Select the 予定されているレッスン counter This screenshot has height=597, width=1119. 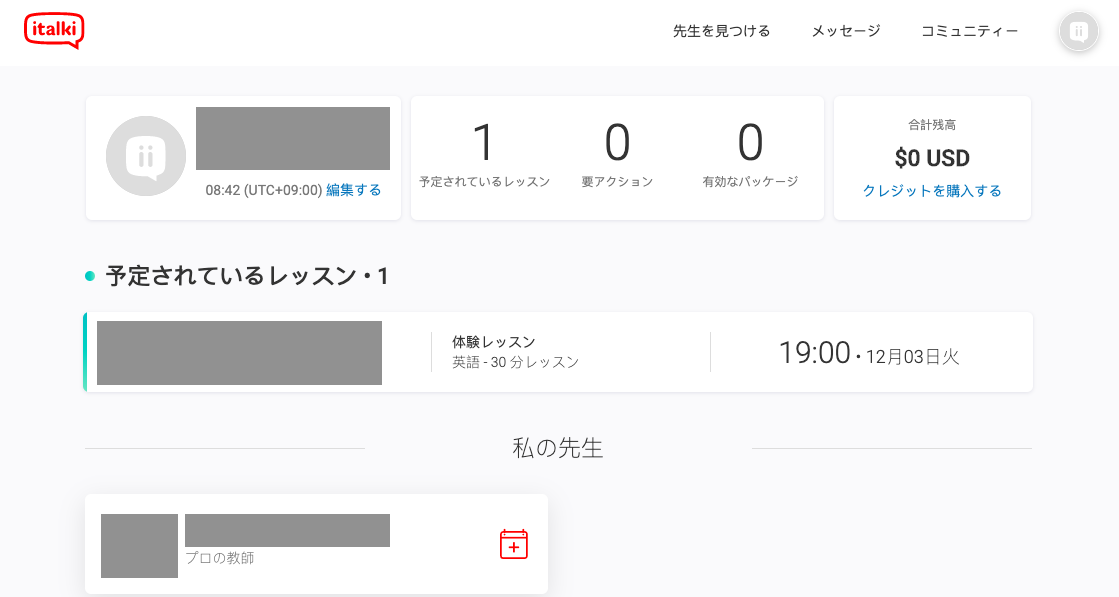pyautogui.click(x=484, y=156)
